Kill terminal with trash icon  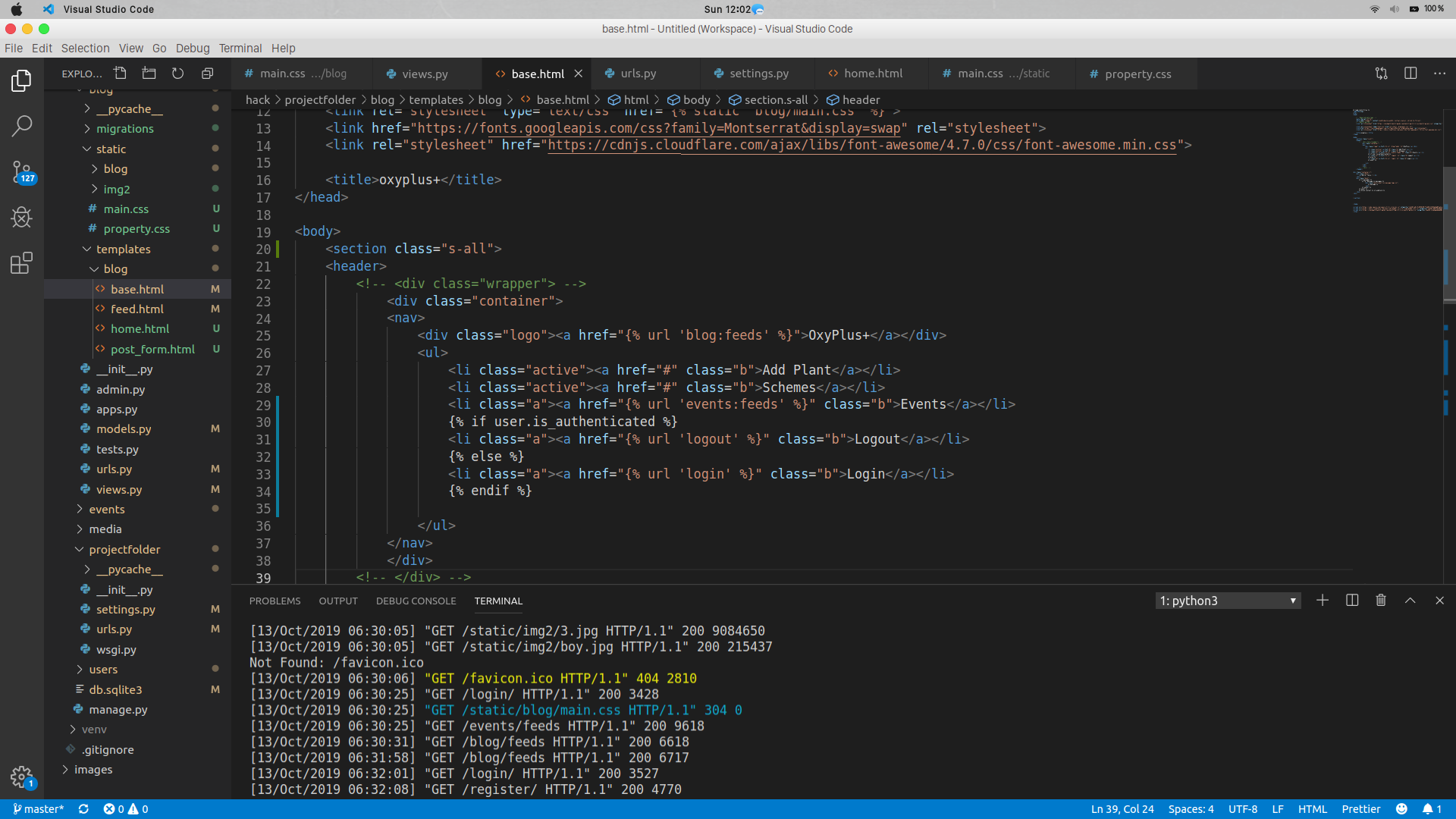point(1381,601)
